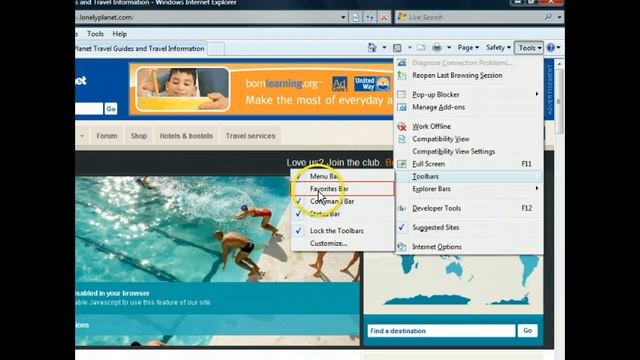This screenshot has width=640, height=360.
Task: Click the Ad Council logo in banner
Action: (340, 84)
